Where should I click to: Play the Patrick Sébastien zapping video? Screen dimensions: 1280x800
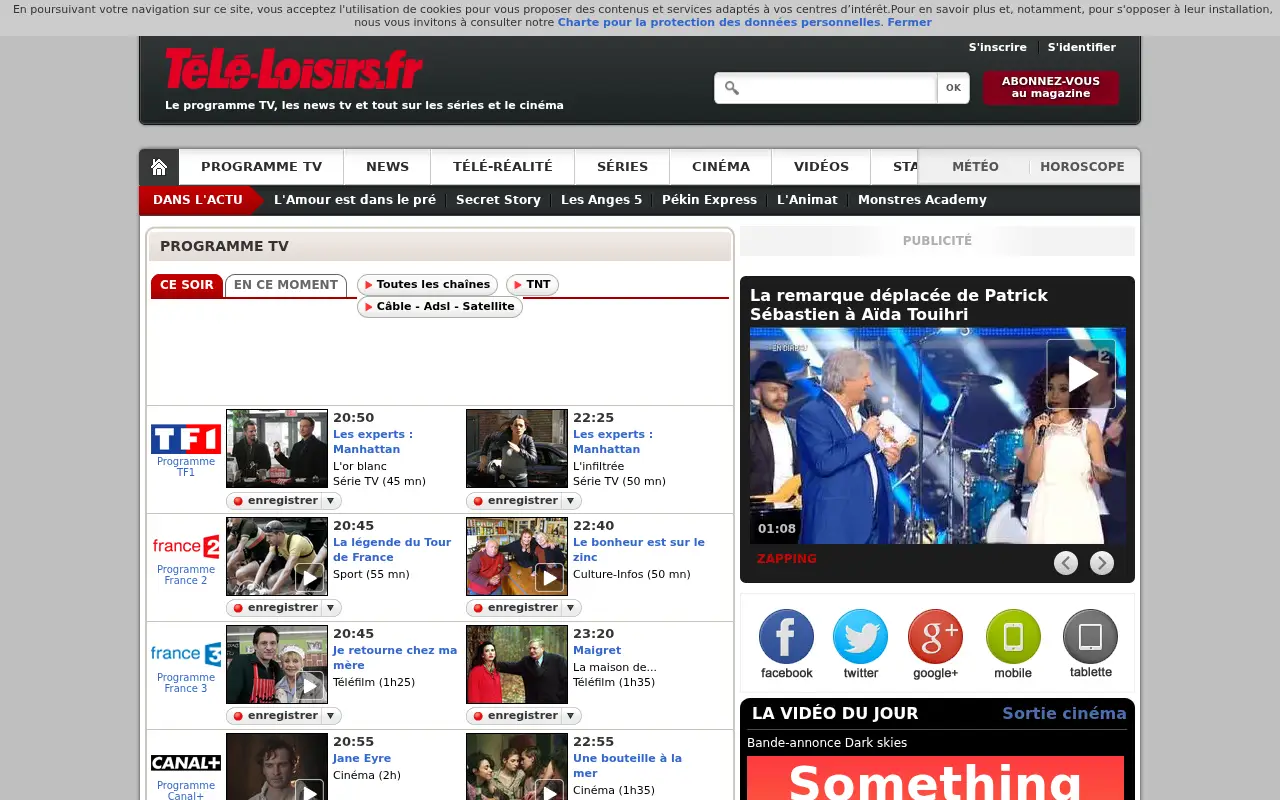1081,374
